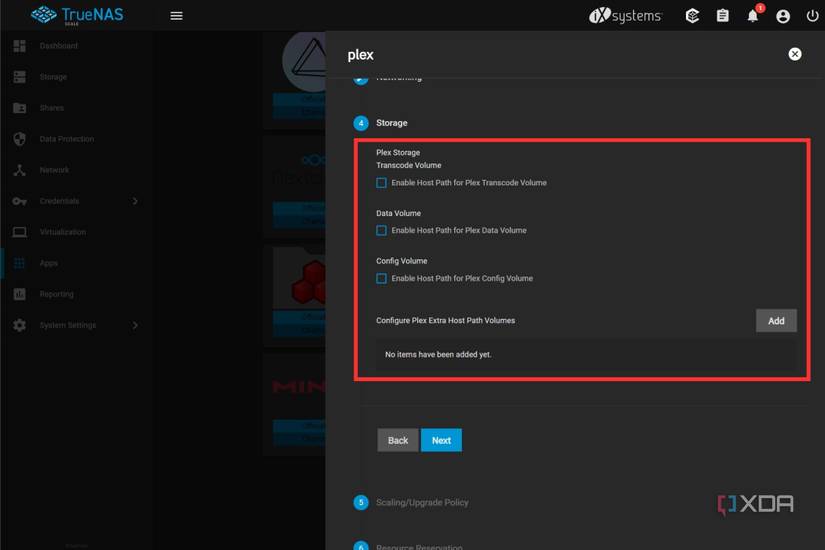Enable Host Path for Plex Transcode Volume
This screenshot has height=550, width=825.
click(381, 183)
